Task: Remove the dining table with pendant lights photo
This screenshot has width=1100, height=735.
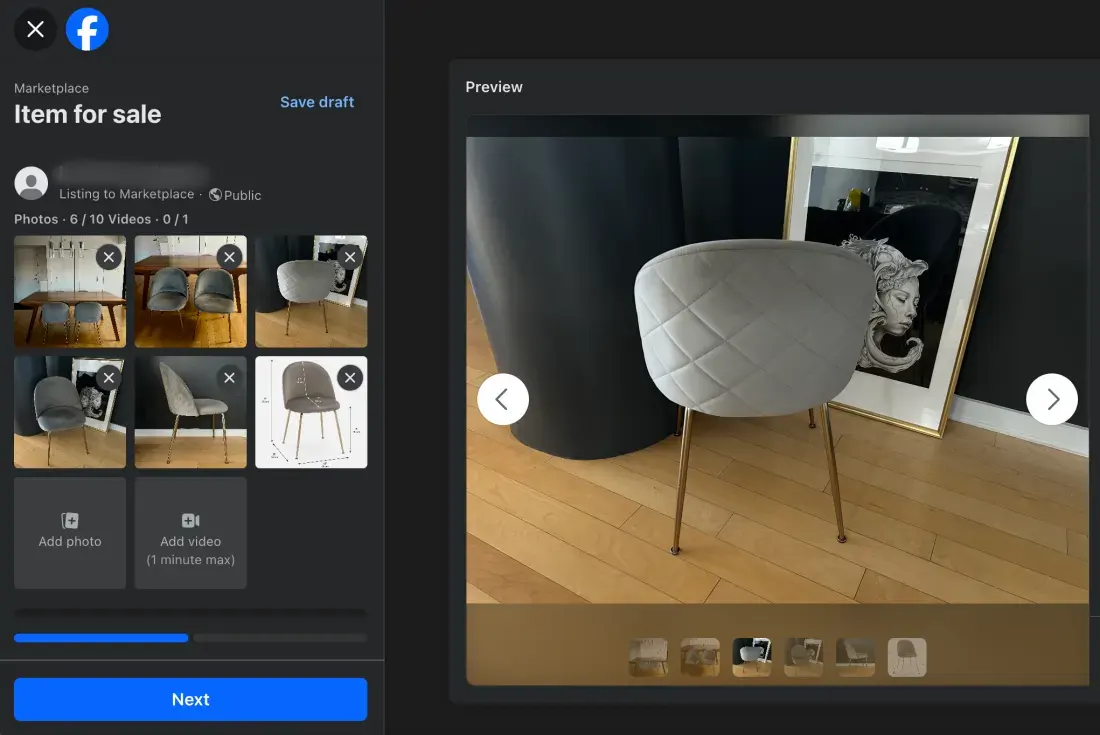Action: pyautogui.click(x=109, y=257)
